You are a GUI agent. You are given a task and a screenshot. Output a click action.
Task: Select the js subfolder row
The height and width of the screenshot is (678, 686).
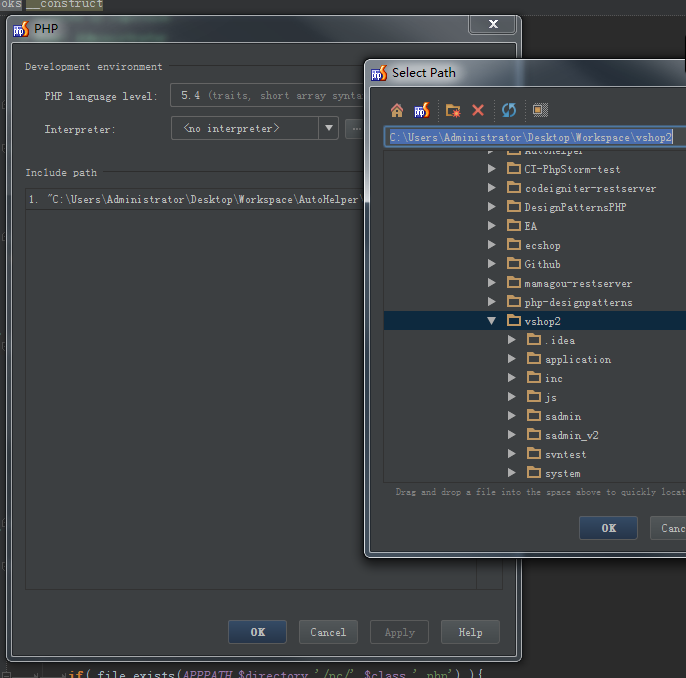535,397
